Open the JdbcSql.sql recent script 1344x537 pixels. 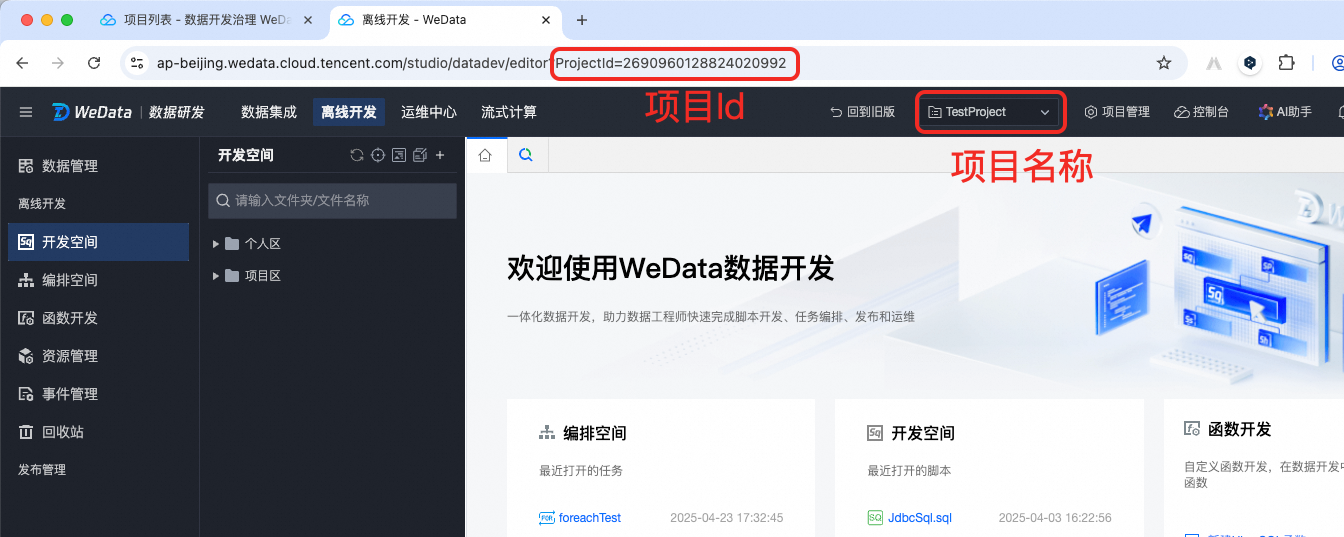click(x=920, y=518)
